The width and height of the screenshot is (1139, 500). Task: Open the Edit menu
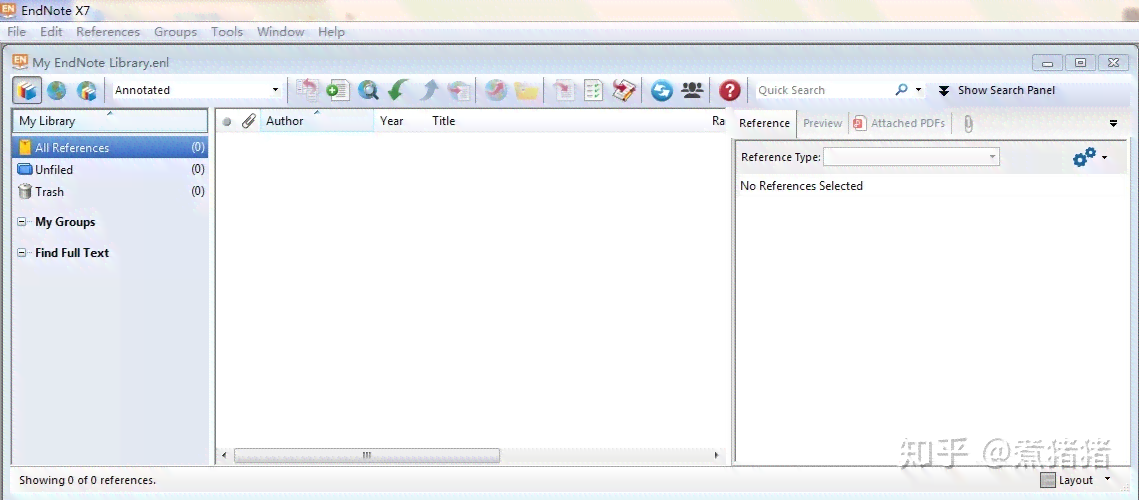tap(51, 32)
